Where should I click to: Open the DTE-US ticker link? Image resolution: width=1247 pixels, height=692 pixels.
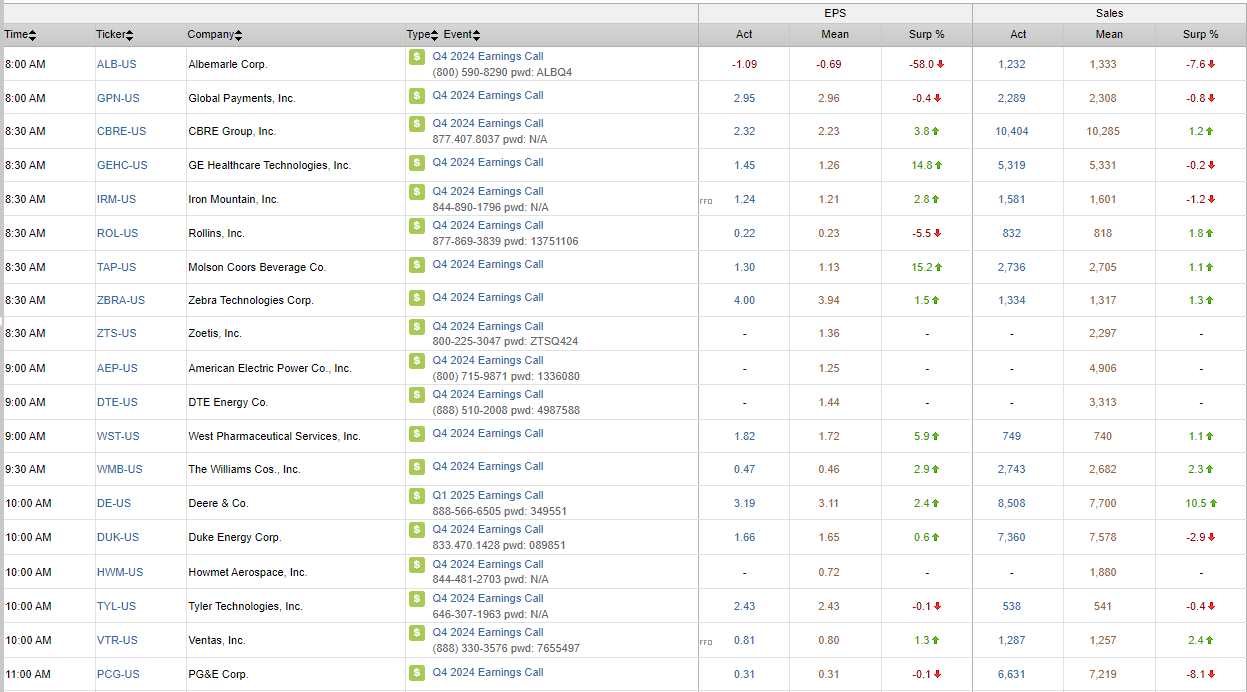click(117, 402)
